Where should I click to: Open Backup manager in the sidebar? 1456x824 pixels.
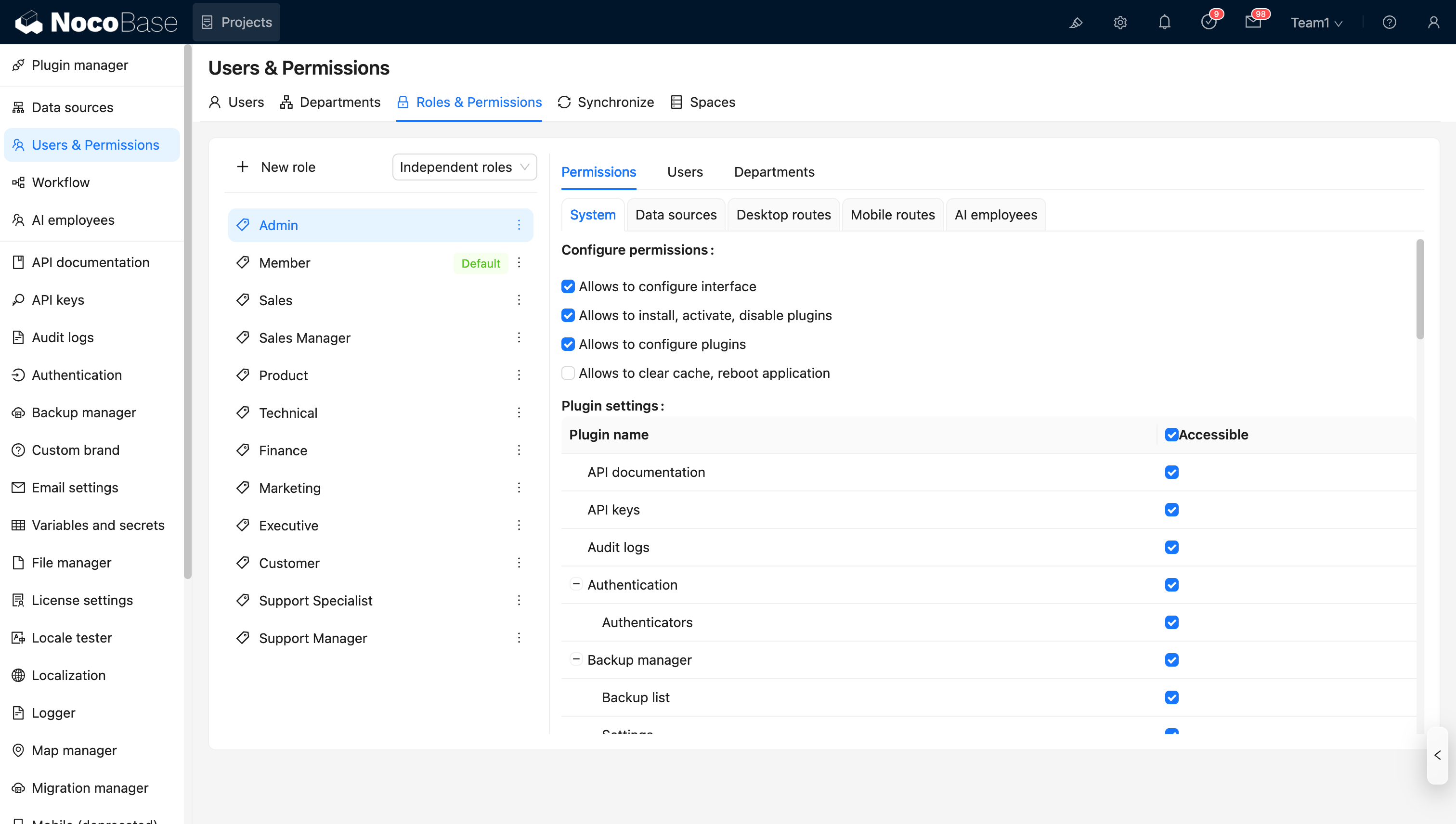tap(84, 412)
